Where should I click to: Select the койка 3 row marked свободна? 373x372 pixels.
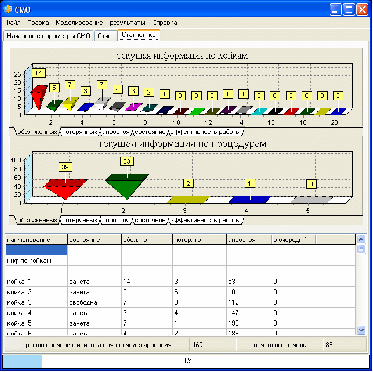[x=181, y=303]
